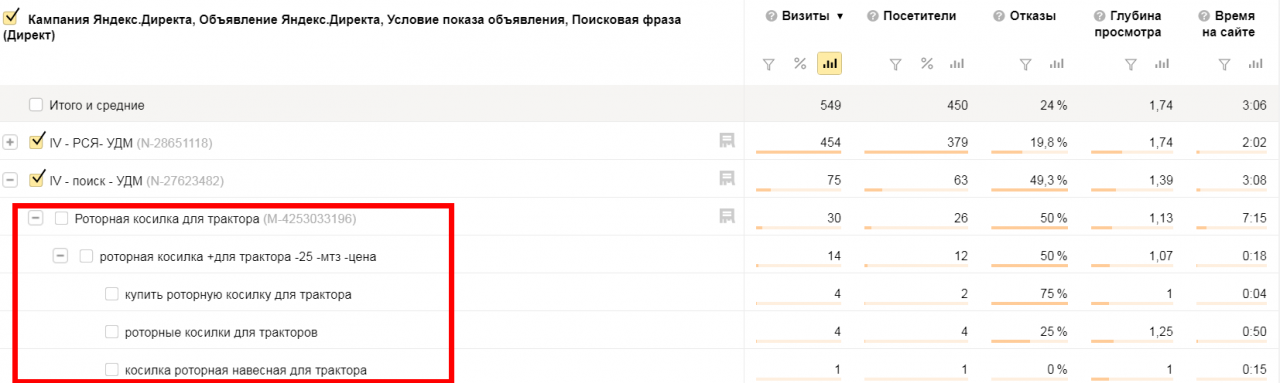Click the visits bar for IV - РСЯ- УДМ
1280x383 pixels.
[x=798, y=152]
